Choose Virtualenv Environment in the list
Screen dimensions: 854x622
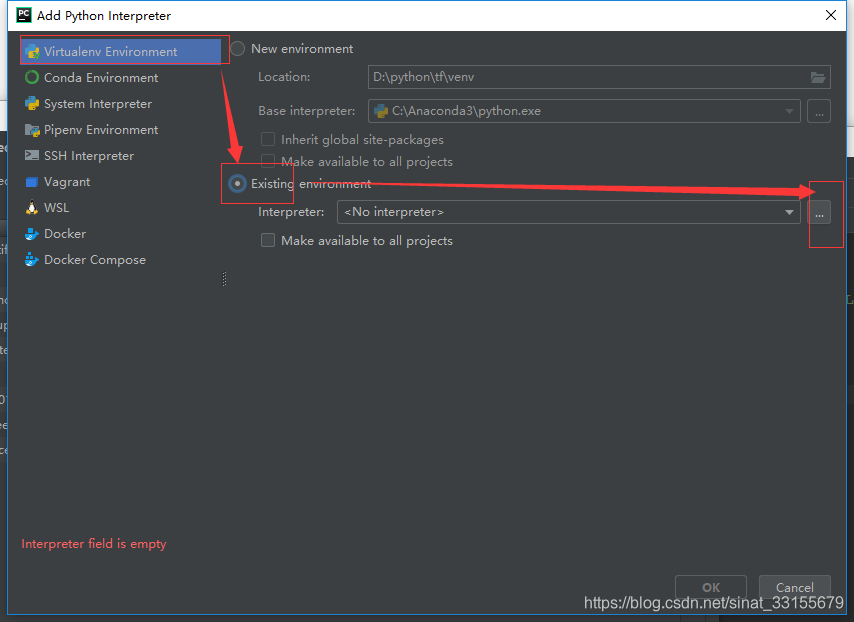point(121,52)
